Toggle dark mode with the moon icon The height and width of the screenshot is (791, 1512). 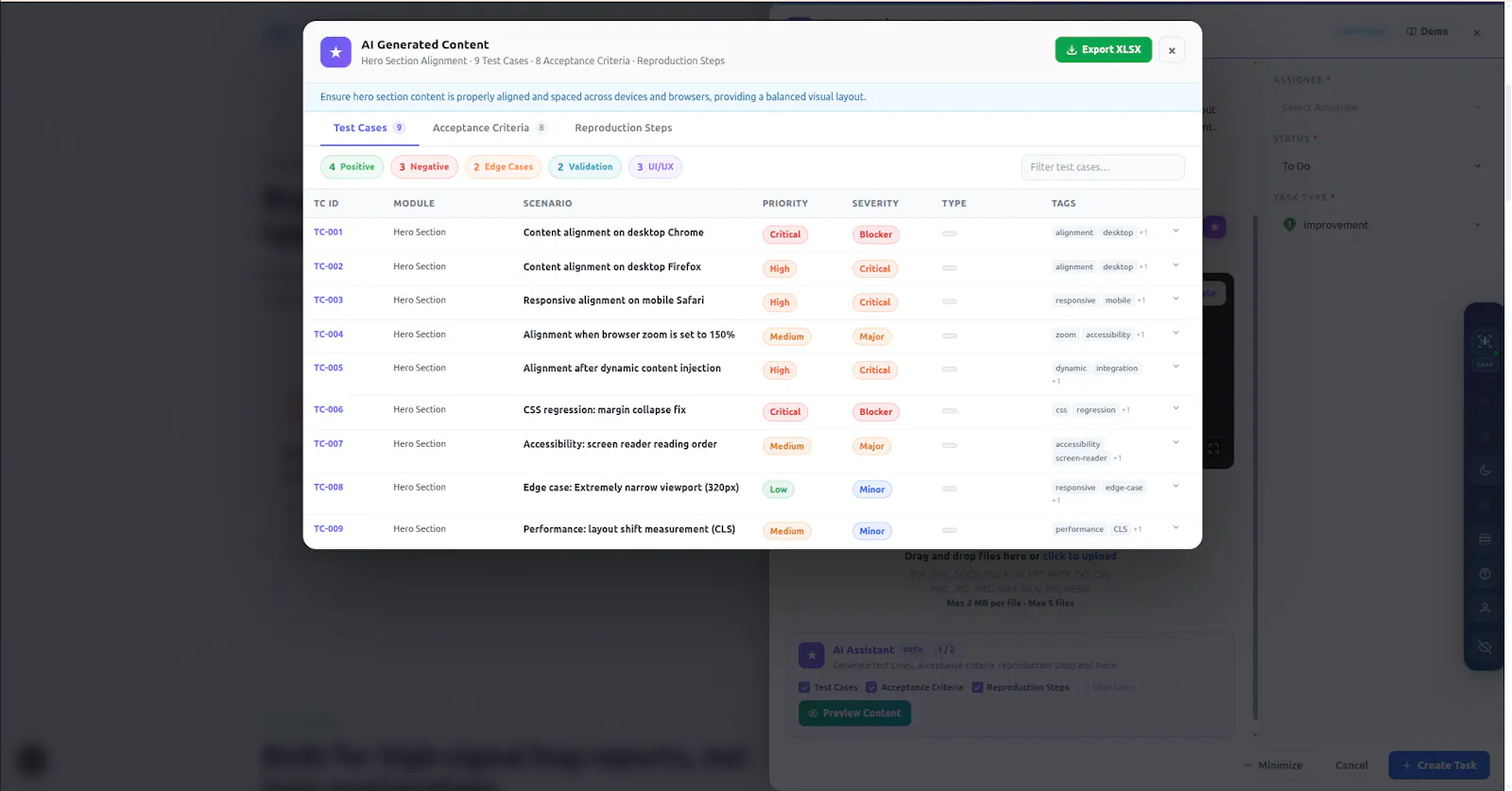[1485, 471]
